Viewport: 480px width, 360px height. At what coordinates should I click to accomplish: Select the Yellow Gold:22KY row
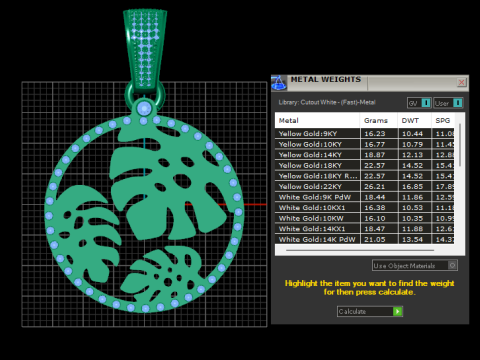[364, 186]
